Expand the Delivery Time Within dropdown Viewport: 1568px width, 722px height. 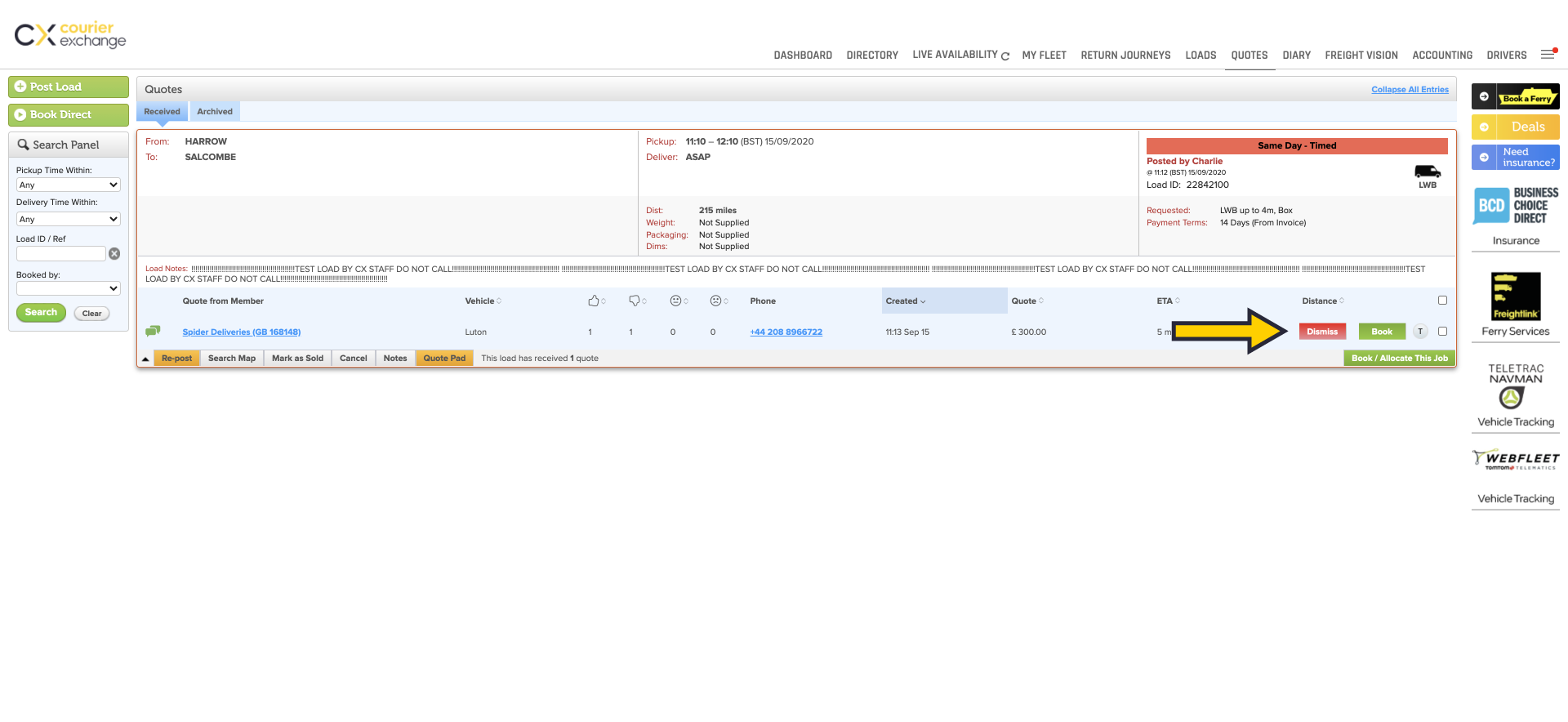point(69,220)
